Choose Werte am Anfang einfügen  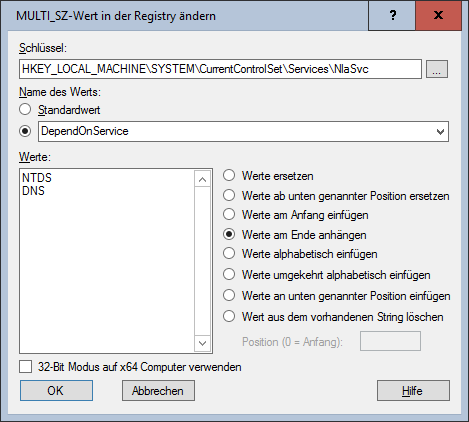(x=229, y=214)
